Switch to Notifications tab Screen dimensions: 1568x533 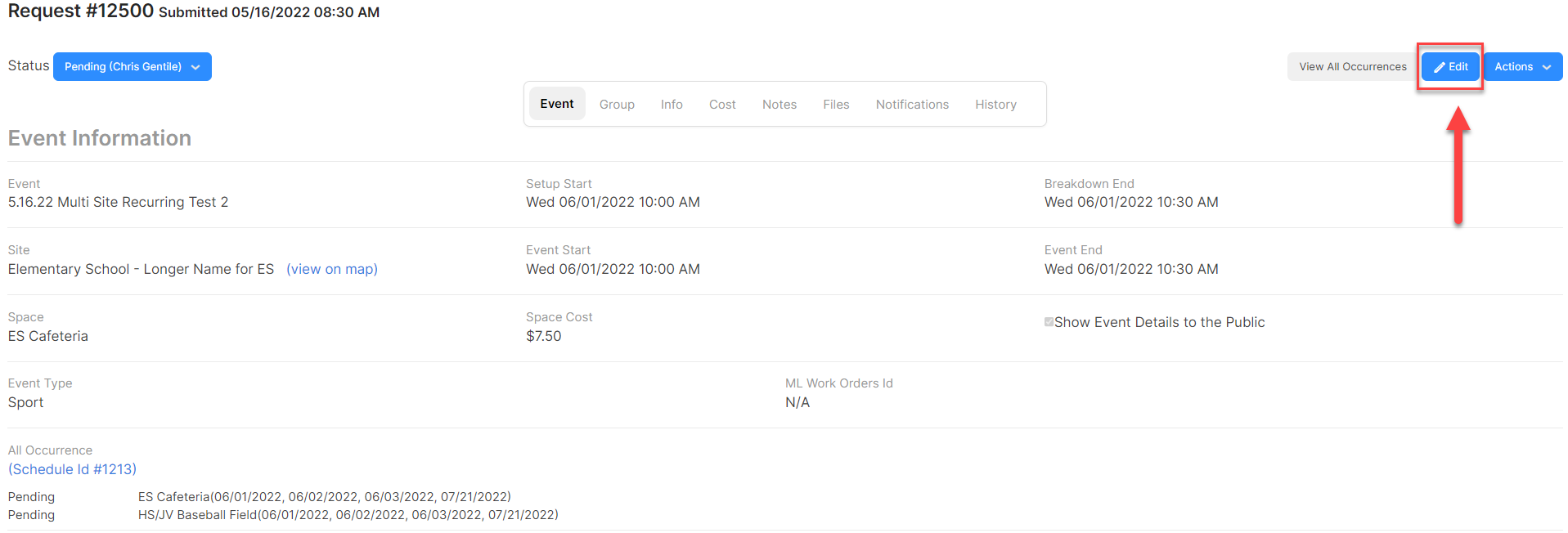(x=912, y=105)
